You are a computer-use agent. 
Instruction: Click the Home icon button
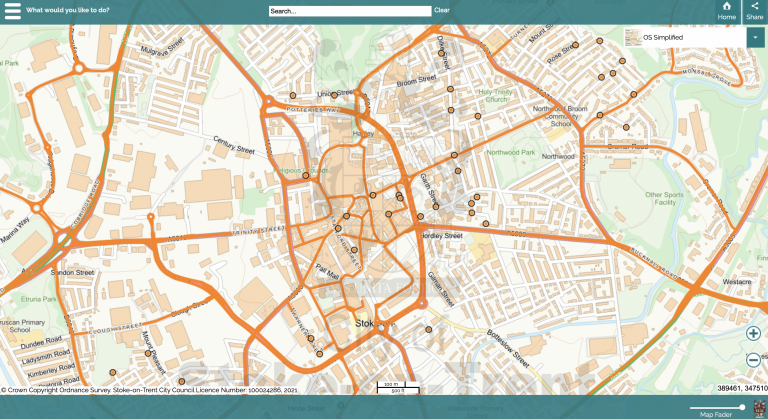coord(726,11)
